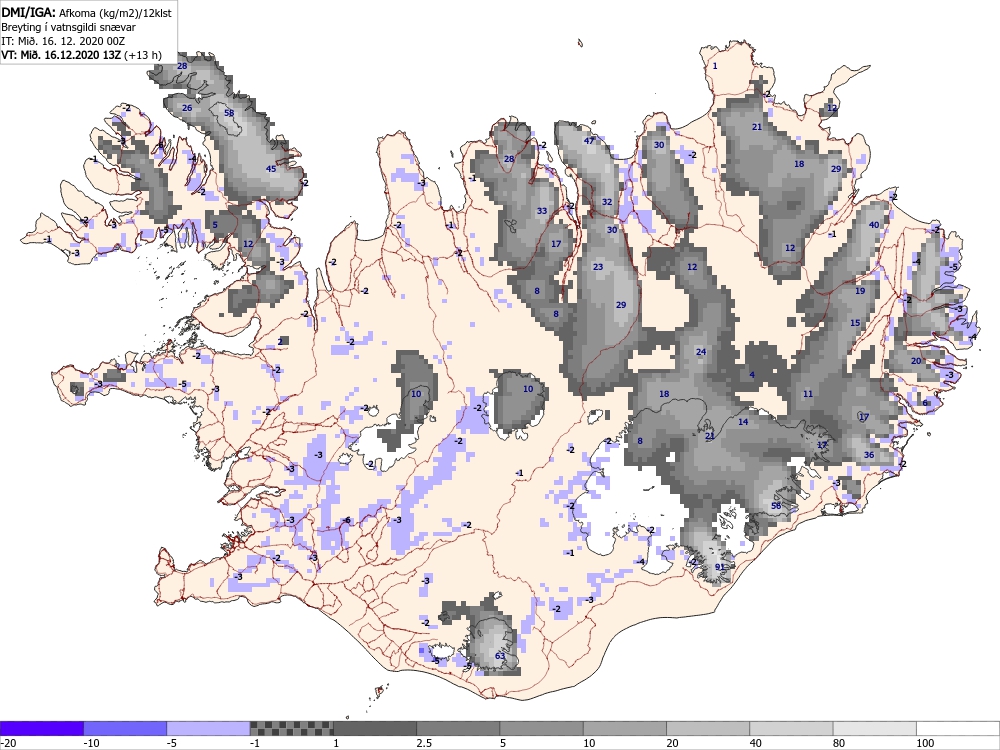Click the darkest gray 1 to 2.5 legend swatch
1000x750 pixels.
click(x=375, y=728)
